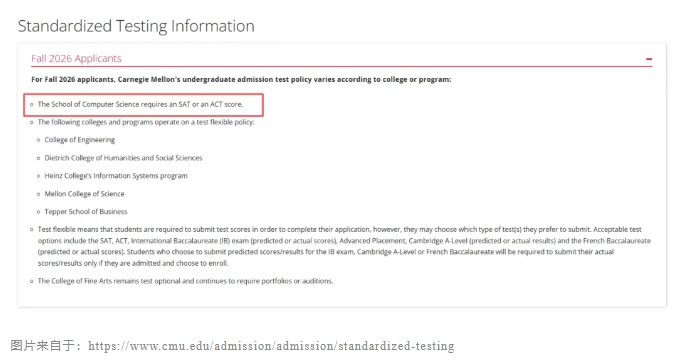This screenshot has height=362, width=696.
Task: Select the School of Computer Science requirement line
Action: coord(140,104)
